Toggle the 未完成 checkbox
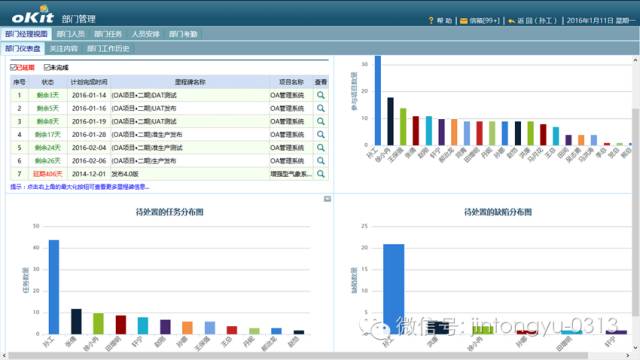640x360 pixels. coord(47,67)
